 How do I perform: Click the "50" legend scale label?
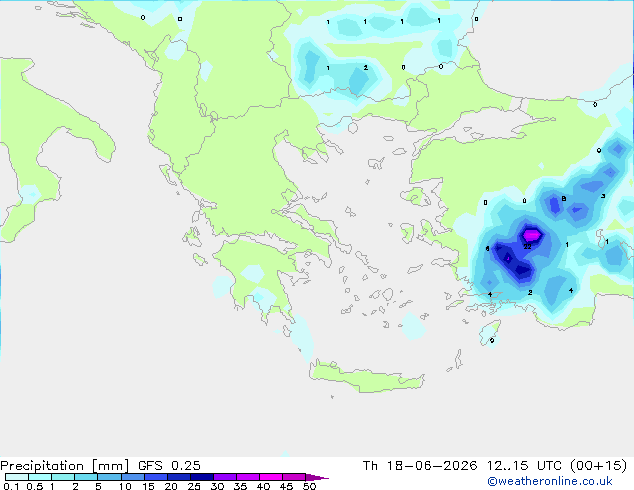(309, 486)
